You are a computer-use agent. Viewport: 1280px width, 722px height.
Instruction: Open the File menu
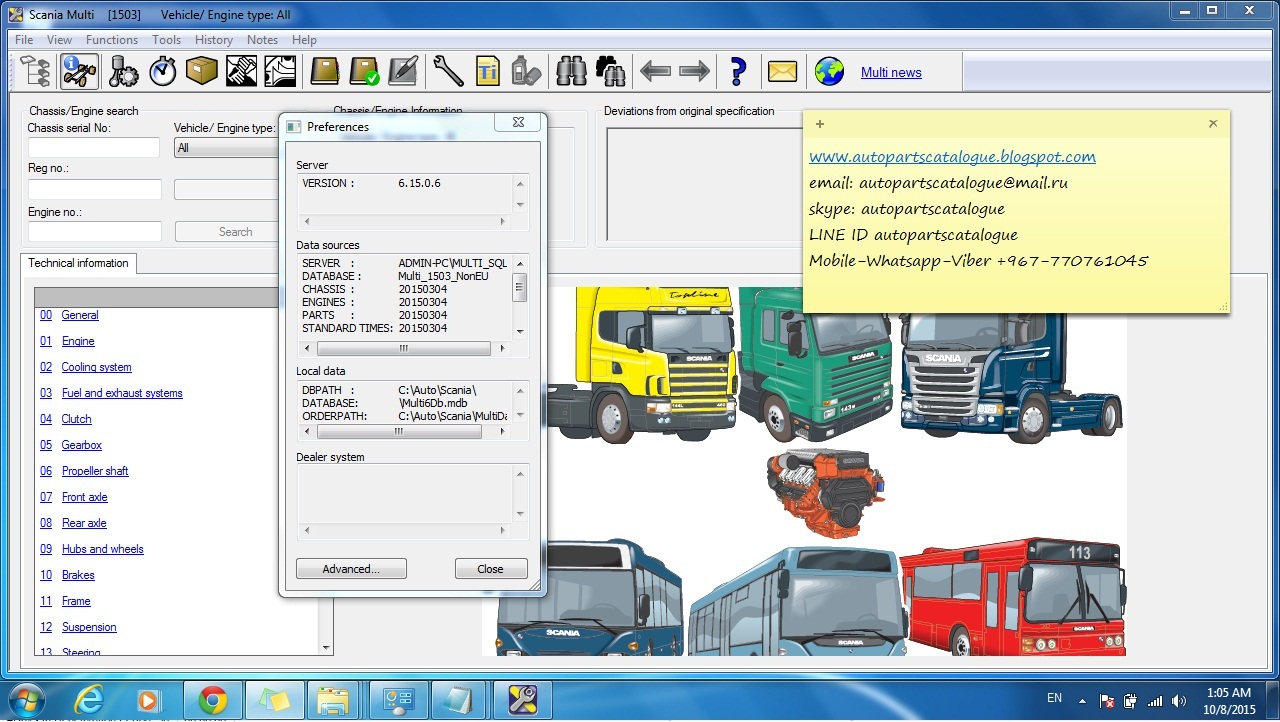click(x=24, y=40)
